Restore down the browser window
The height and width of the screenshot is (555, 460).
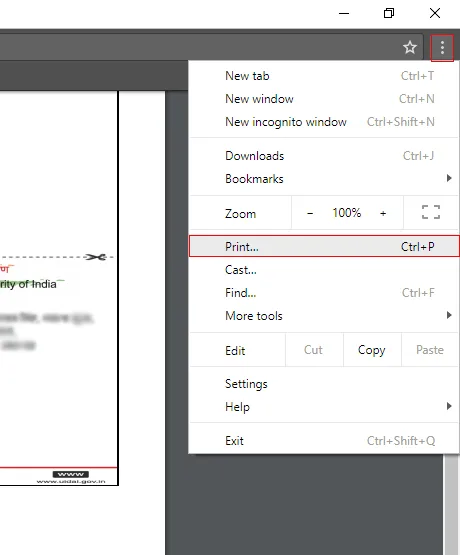389,13
